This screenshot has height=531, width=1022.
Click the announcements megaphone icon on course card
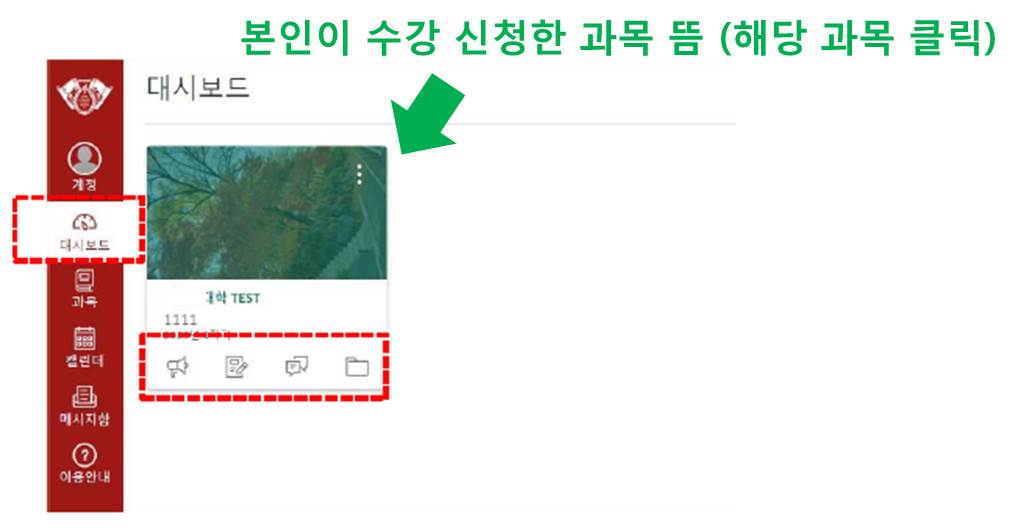pos(177,367)
